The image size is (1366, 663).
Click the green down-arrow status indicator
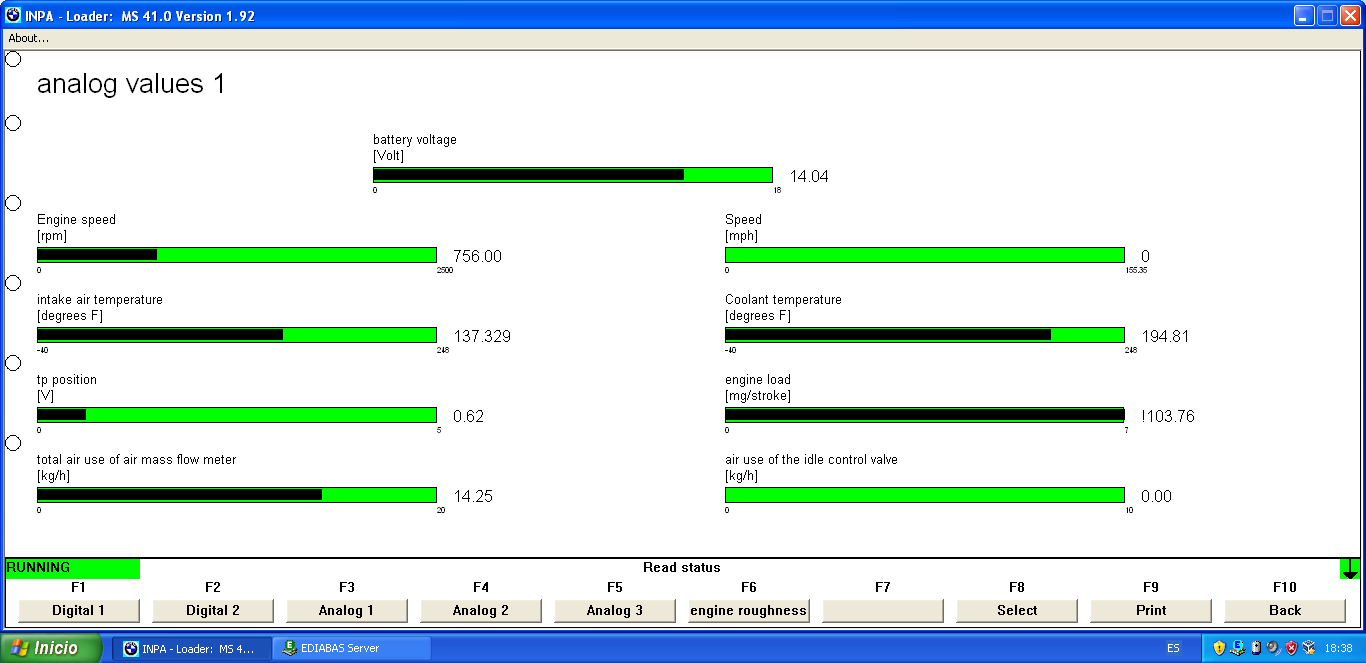[1350, 568]
